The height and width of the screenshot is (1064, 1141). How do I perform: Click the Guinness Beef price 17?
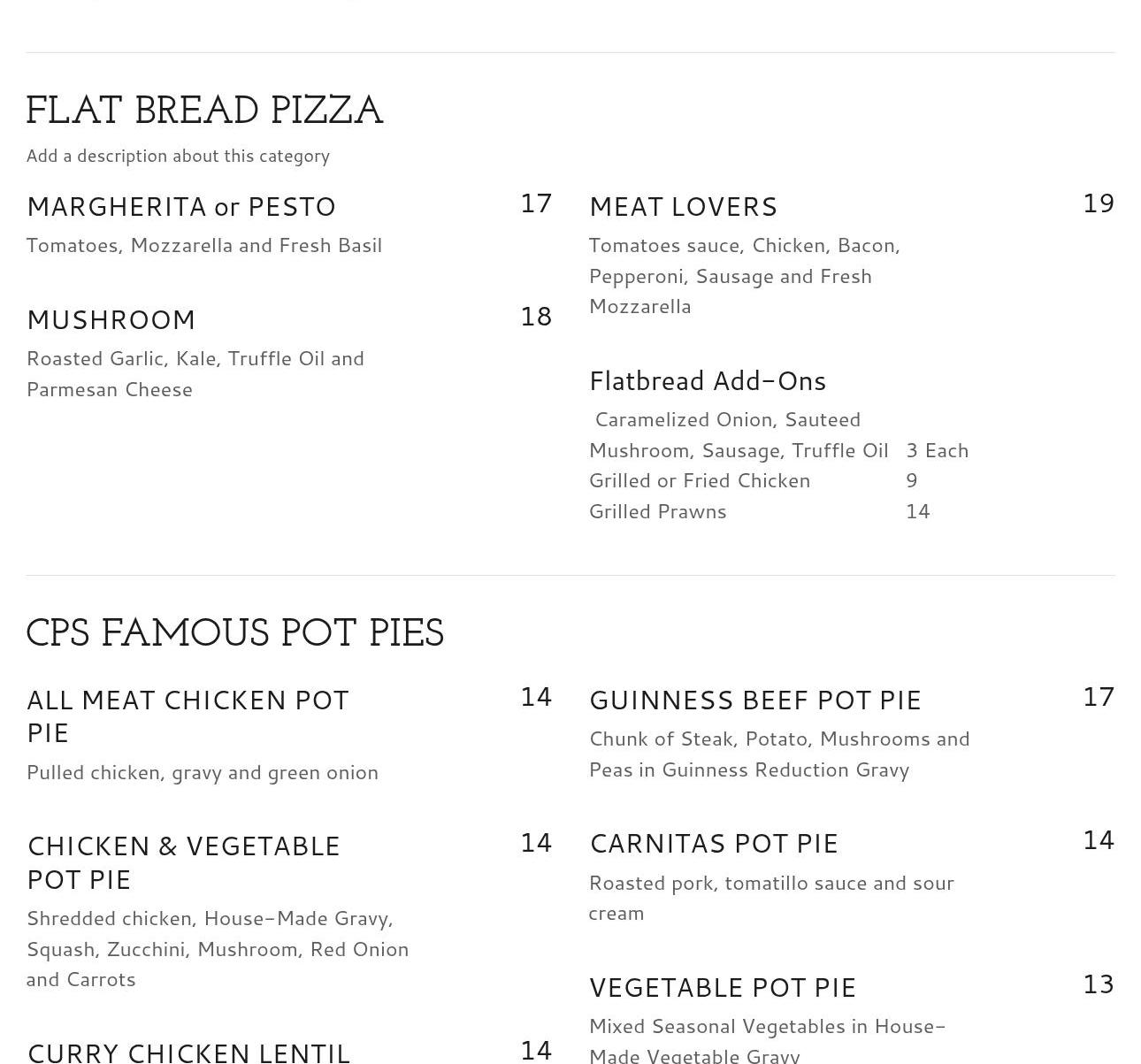click(x=1098, y=697)
